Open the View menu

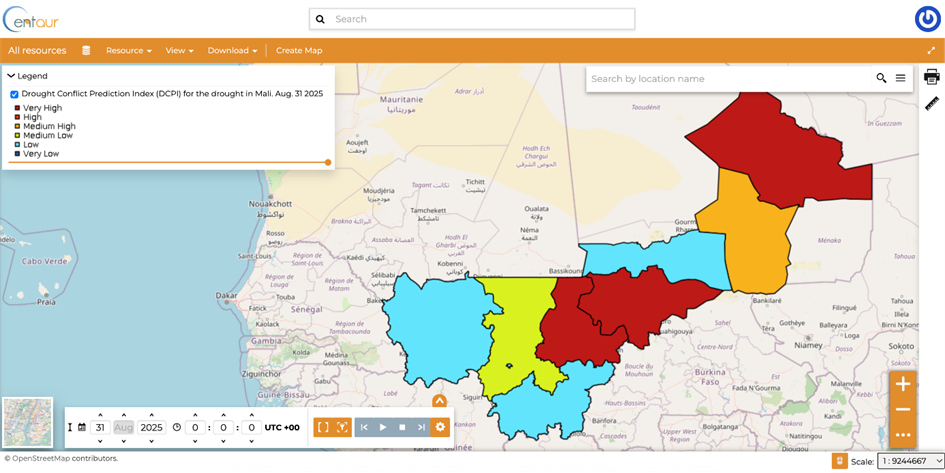[x=179, y=50]
